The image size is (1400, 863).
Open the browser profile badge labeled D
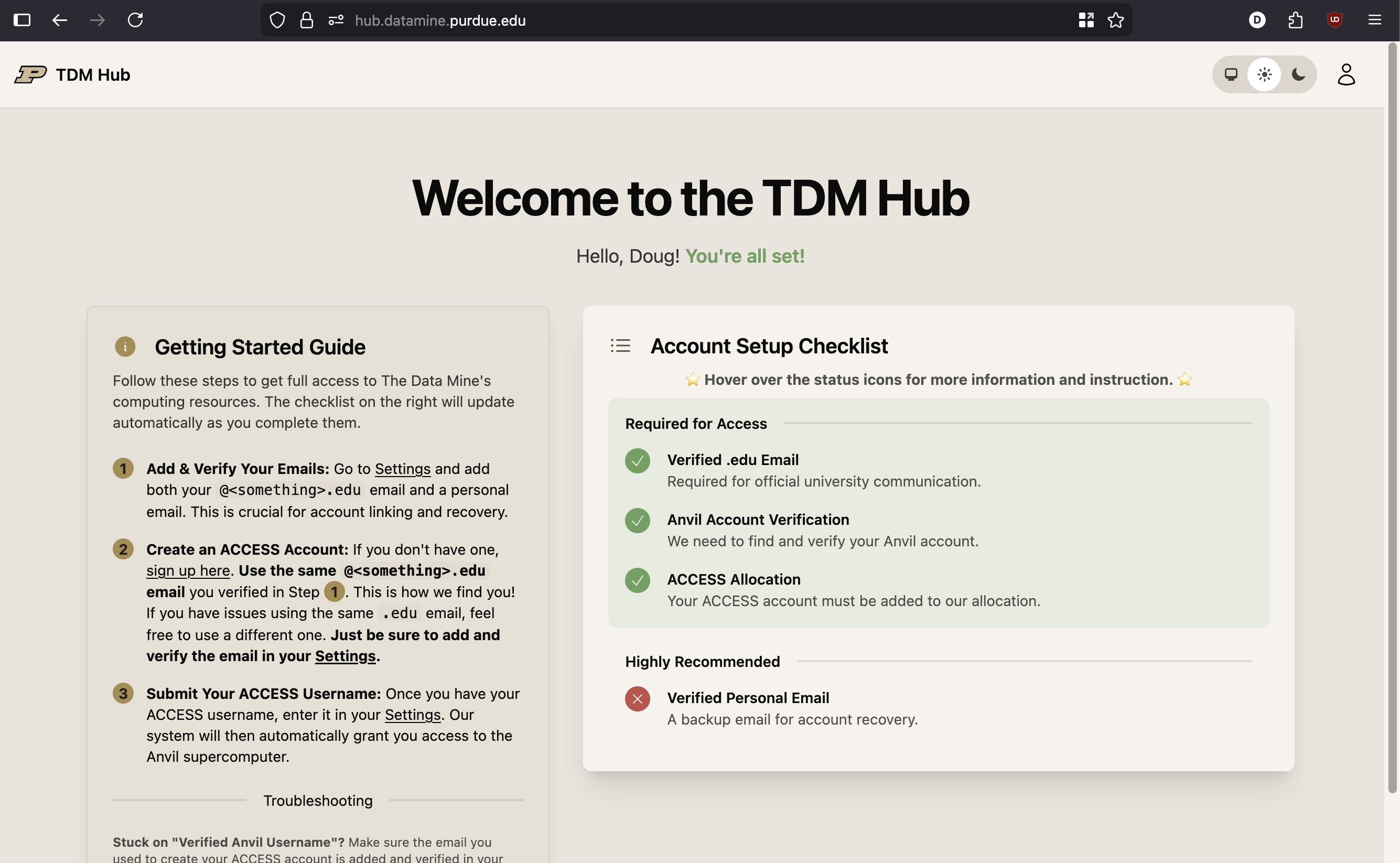point(1257,20)
